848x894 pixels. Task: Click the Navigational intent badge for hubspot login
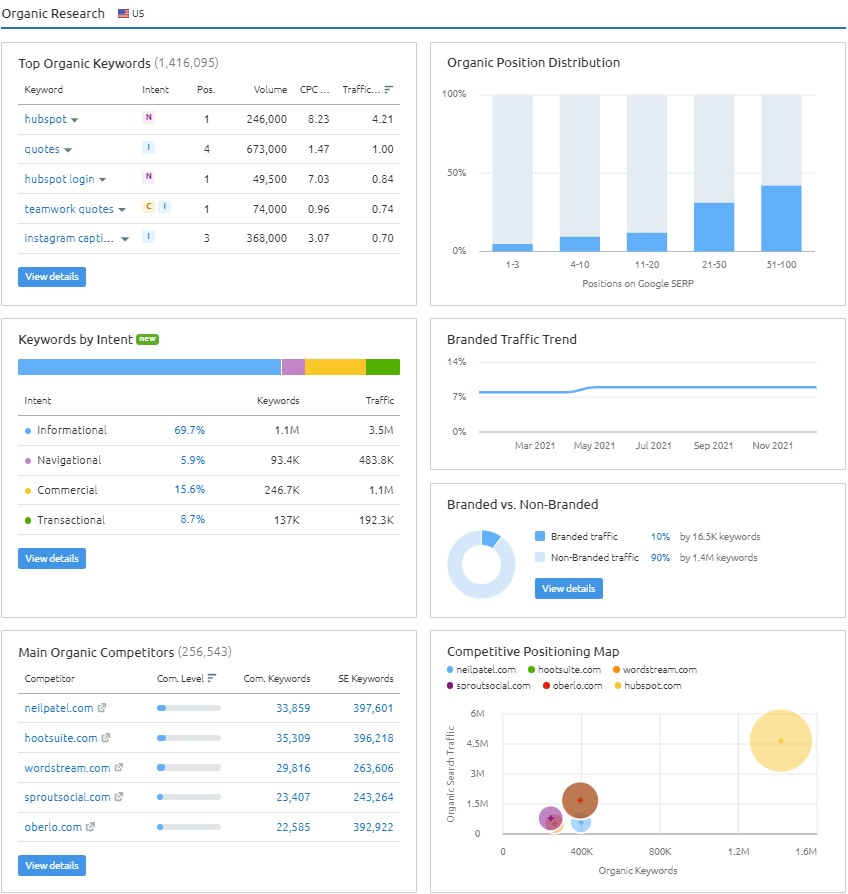pyautogui.click(x=148, y=177)
